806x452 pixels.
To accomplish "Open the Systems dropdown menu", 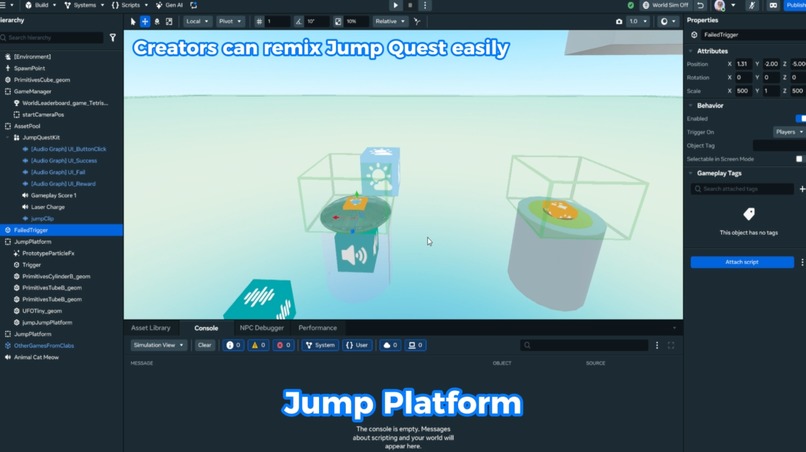I will point(84,5).
